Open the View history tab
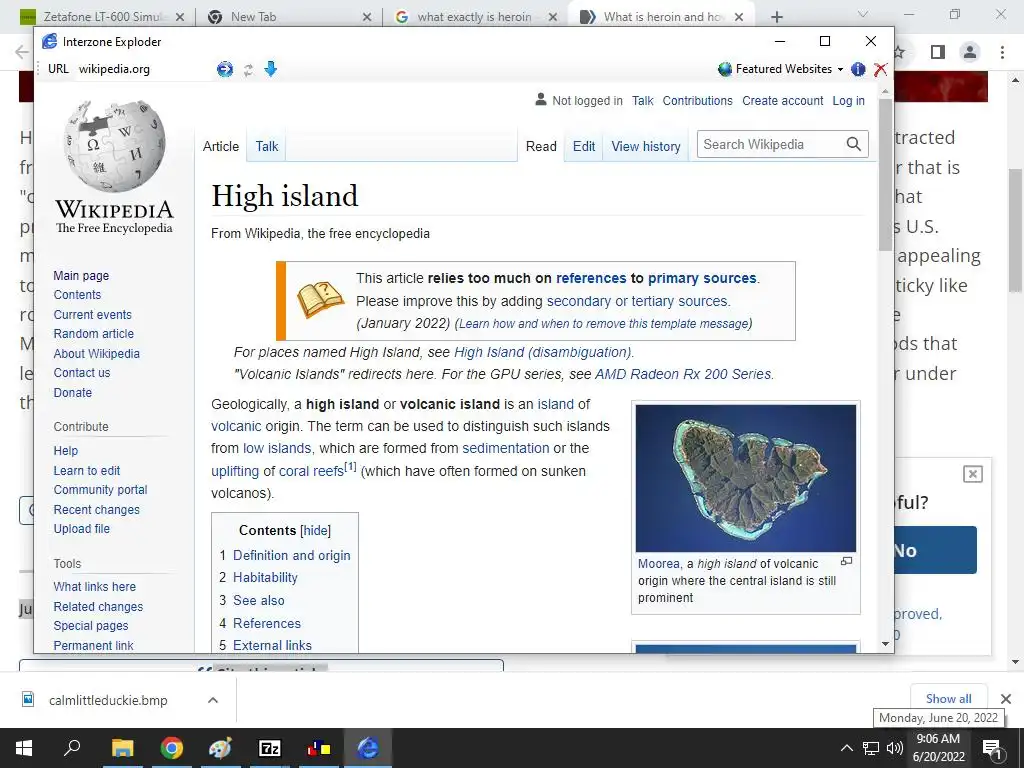This screenshot has height=768, width=1024. click(646, 146)
